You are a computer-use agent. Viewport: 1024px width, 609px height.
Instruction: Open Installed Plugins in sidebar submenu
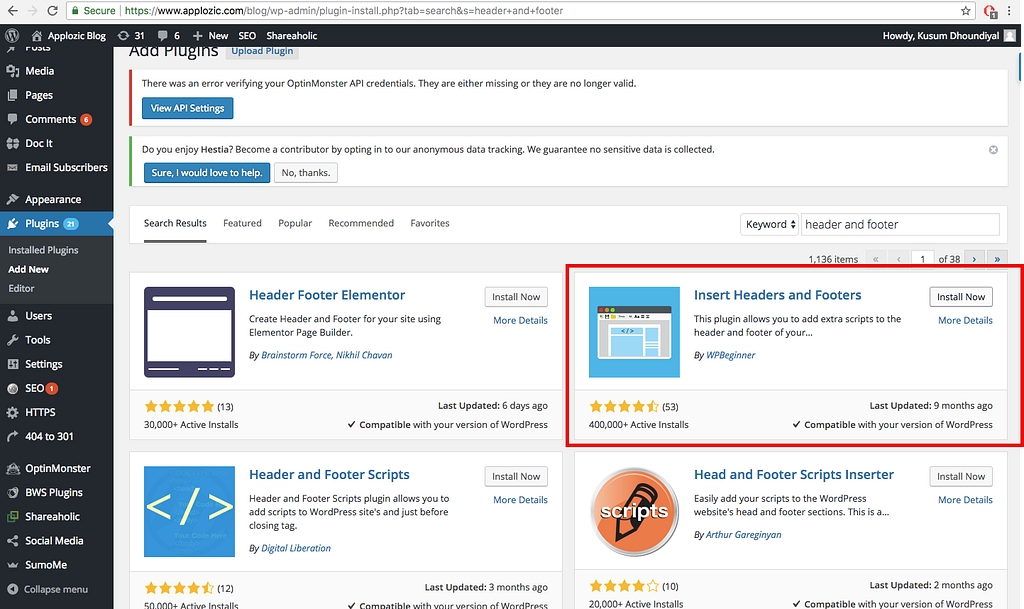(43, 250)
